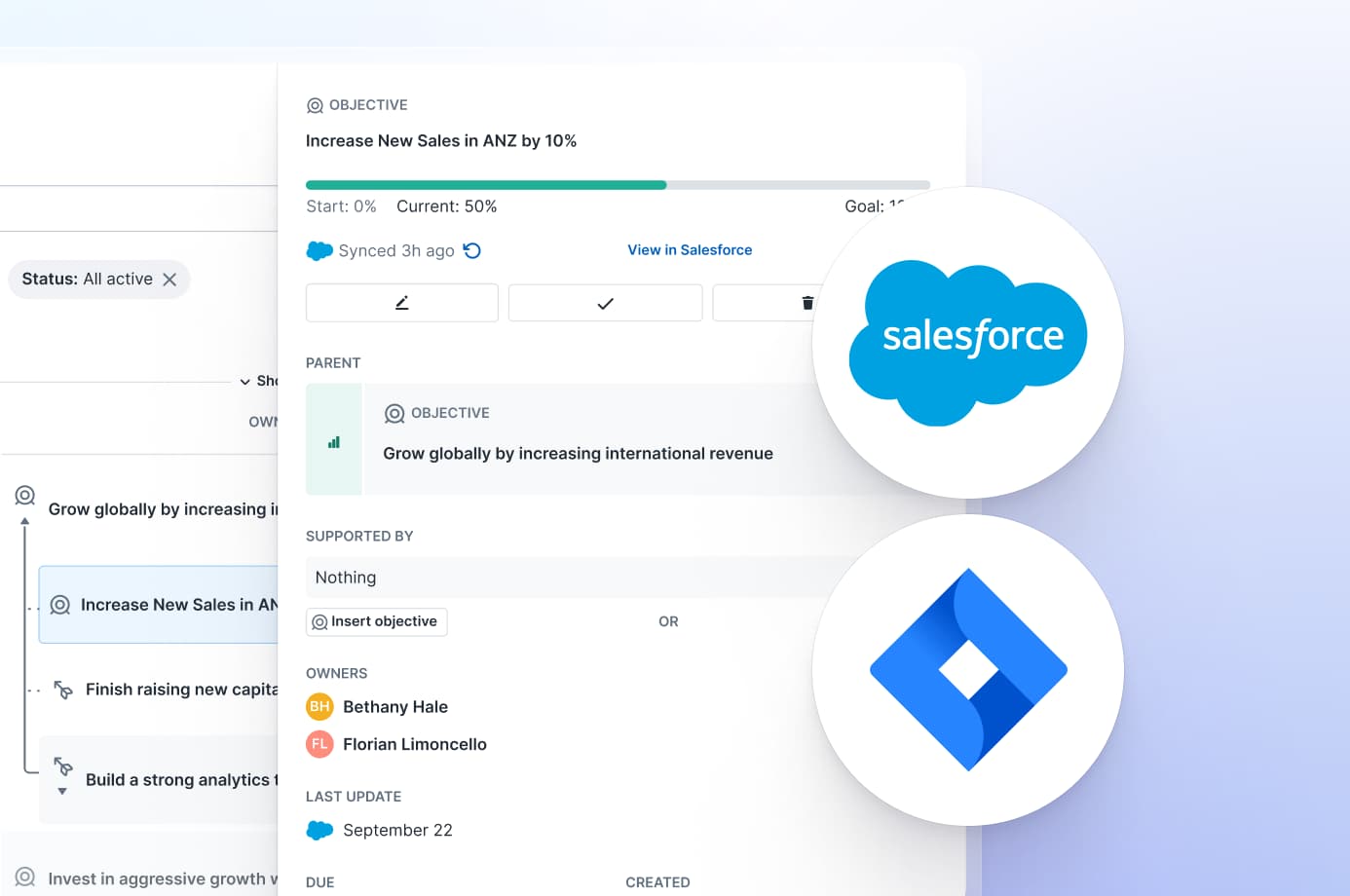The image size is (1350, 896).
Task: Open View in Salesforce link
Action: pos(690,250)
